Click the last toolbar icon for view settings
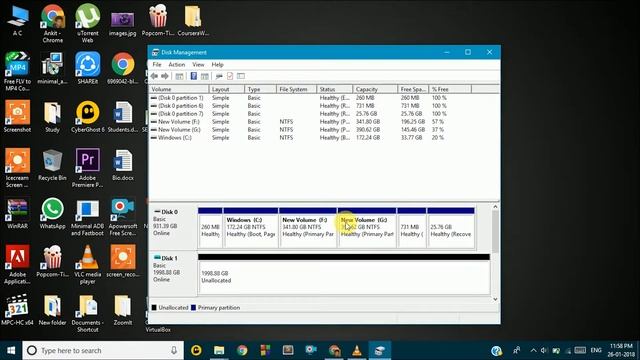Screen dimensions: 640x360 click(241, 76)
